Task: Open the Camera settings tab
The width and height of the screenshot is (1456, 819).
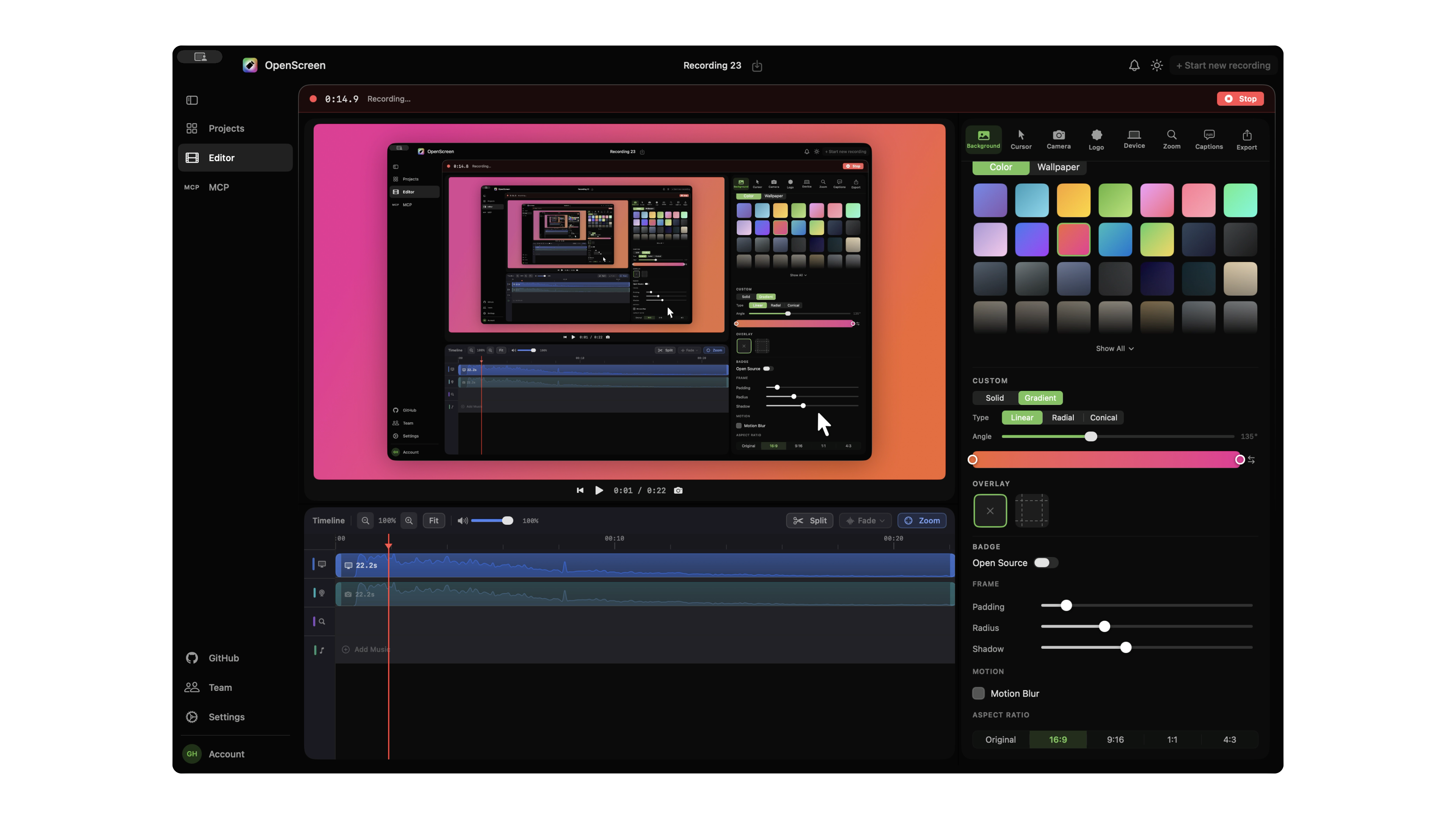Action: (1058, 139)
